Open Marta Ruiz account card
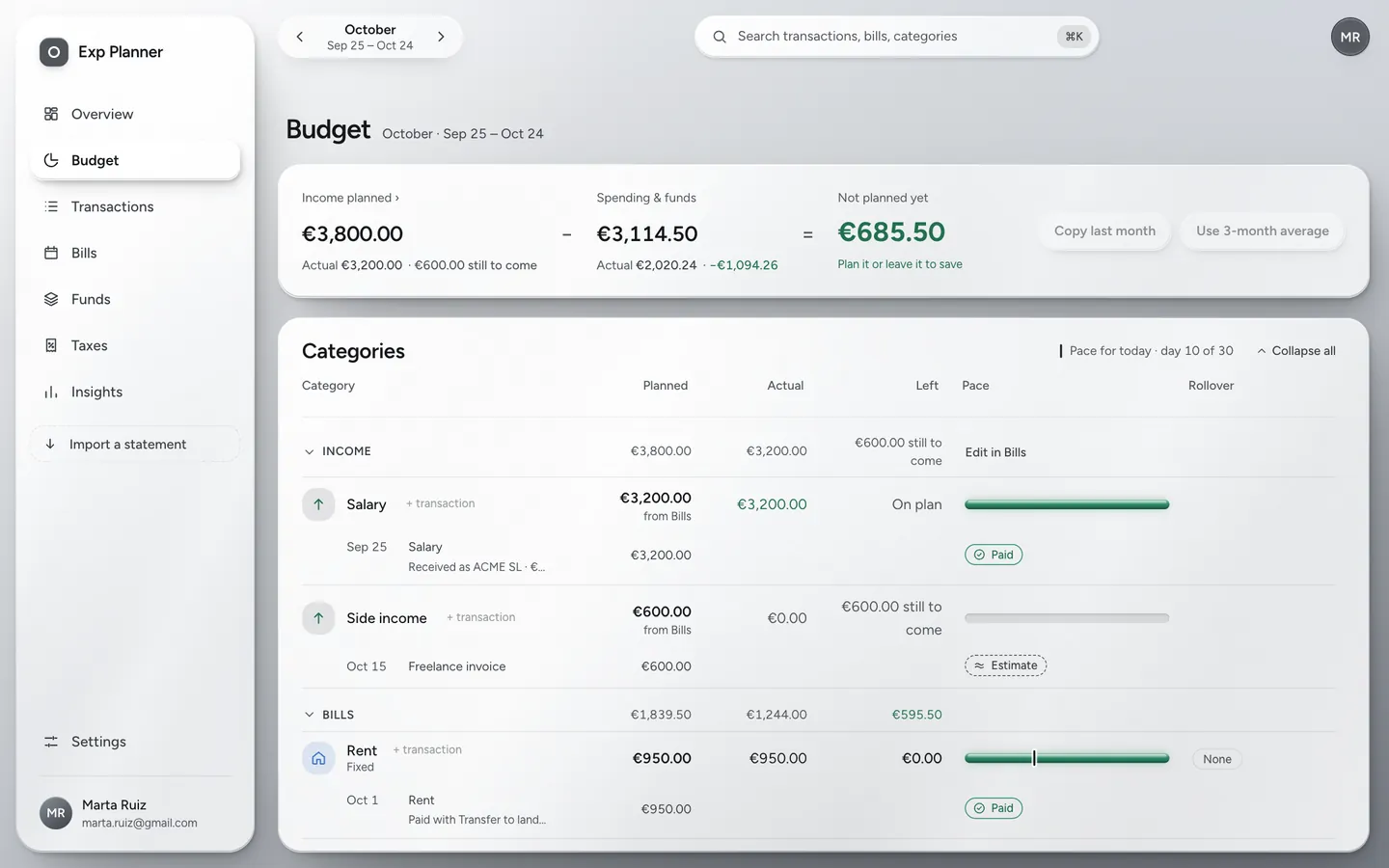Screen dimensions: 1389x868 (x=135, y=813)
